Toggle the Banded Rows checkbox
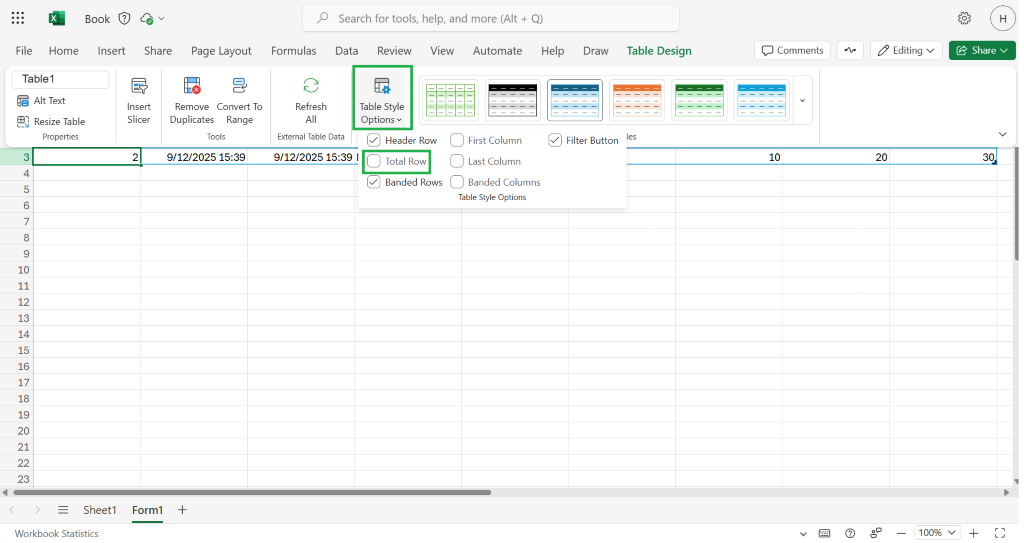This screenshot has height=543, width=1024. [x=374, y=182]
